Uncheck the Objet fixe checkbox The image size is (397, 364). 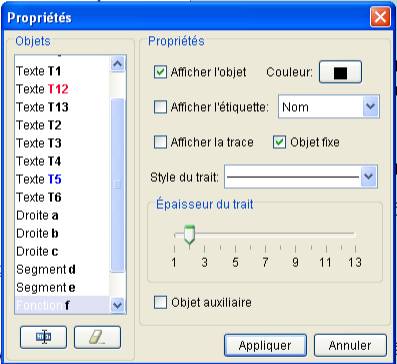(279, 142)
